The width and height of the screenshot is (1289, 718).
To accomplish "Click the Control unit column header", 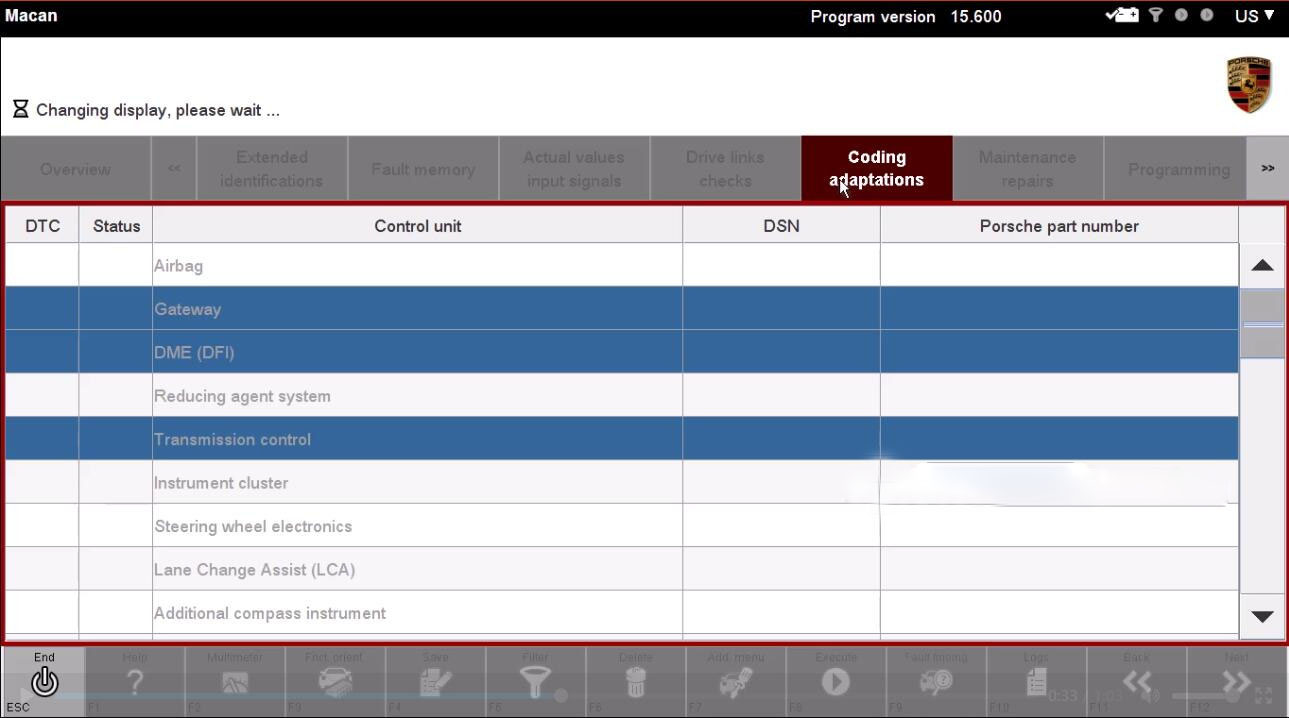I will [x=418, y=226].
